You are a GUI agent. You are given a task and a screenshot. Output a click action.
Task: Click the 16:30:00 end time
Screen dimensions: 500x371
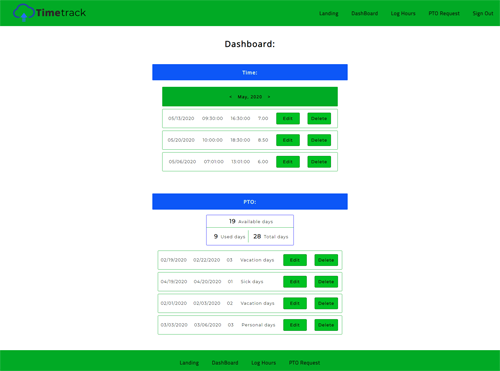[x=240, y=118]
